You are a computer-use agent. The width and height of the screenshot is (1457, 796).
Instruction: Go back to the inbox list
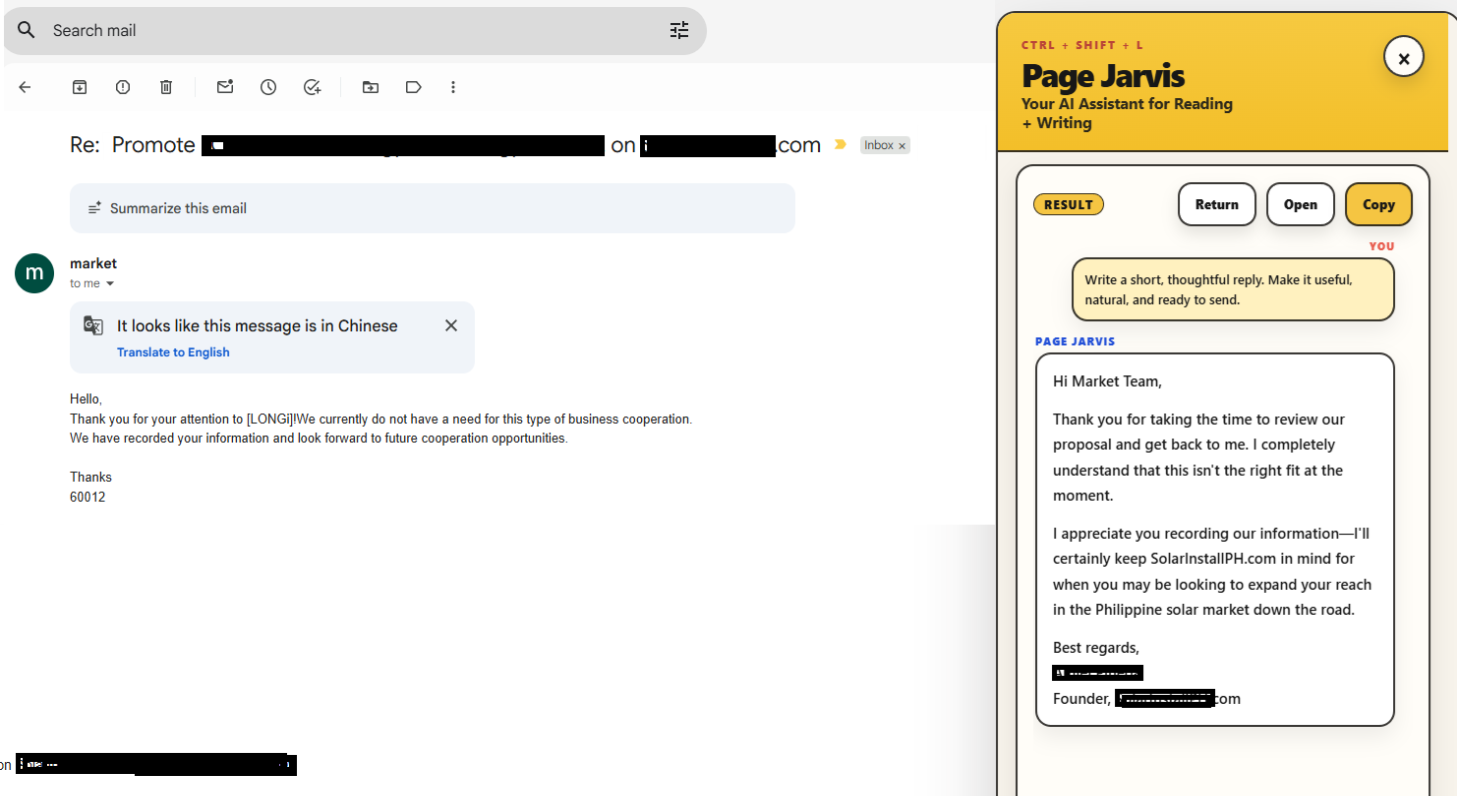tap(25, 87)
